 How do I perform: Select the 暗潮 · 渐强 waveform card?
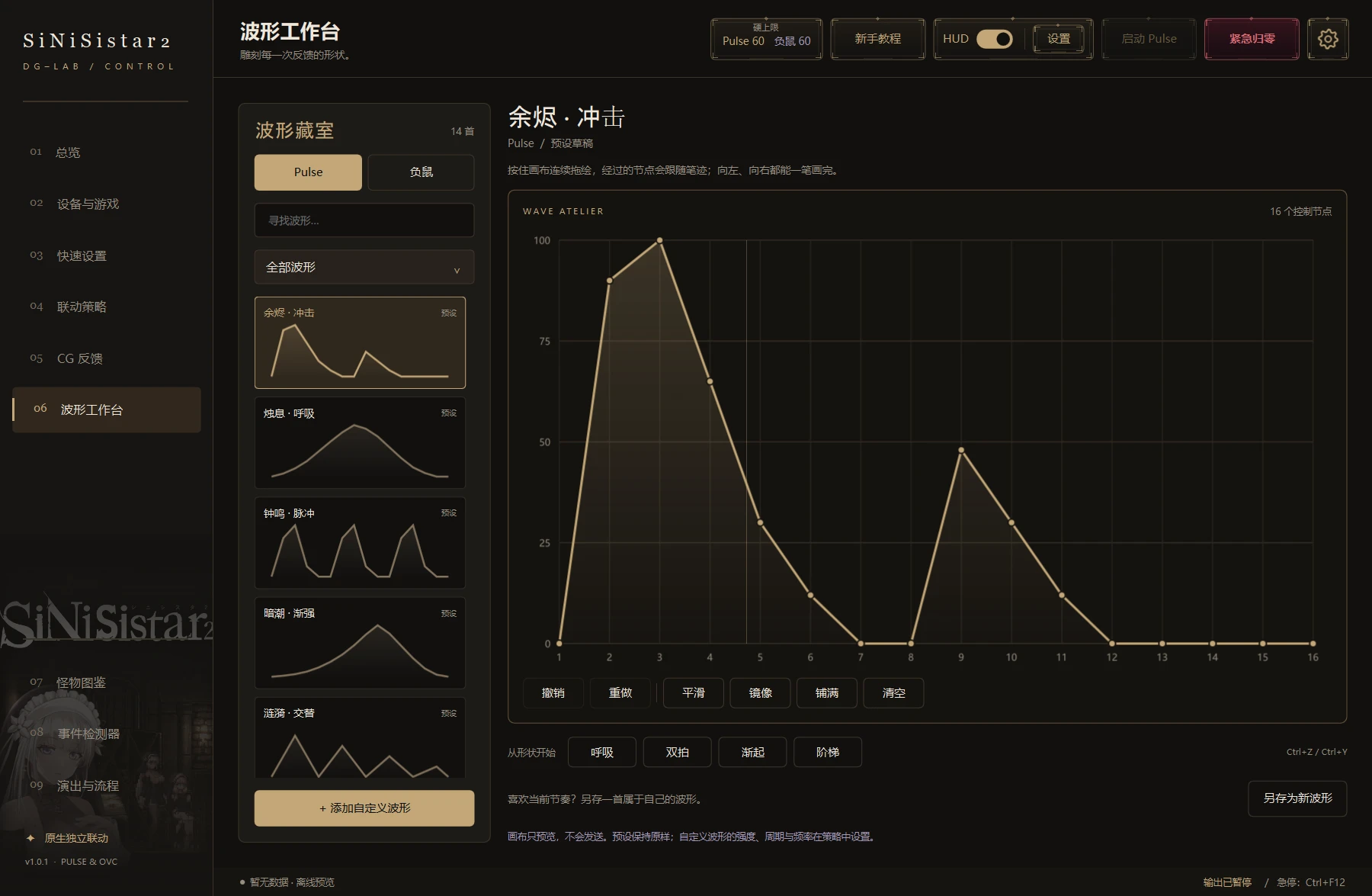(x=360, y=643)
